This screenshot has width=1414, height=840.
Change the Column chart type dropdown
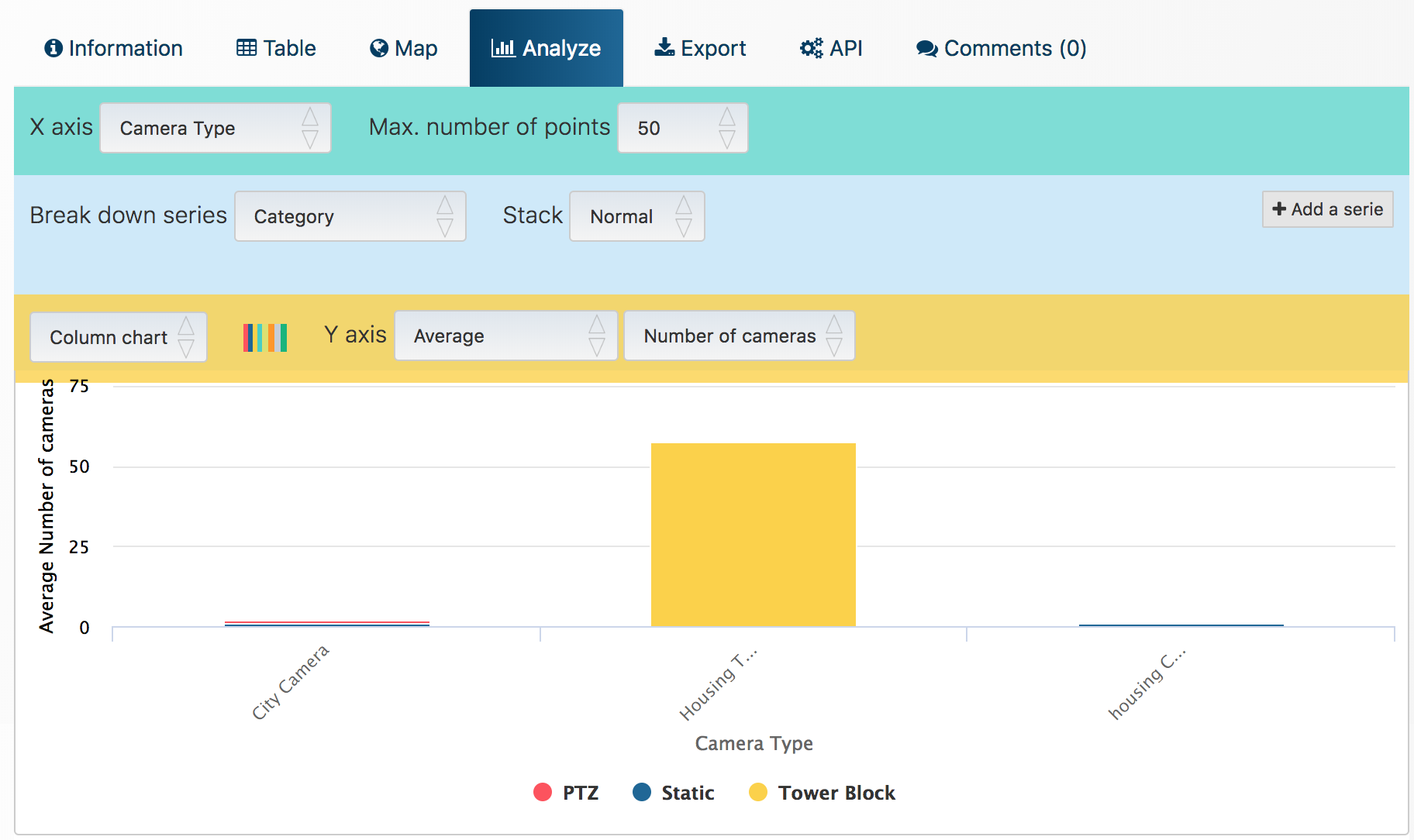pos(119,337)
